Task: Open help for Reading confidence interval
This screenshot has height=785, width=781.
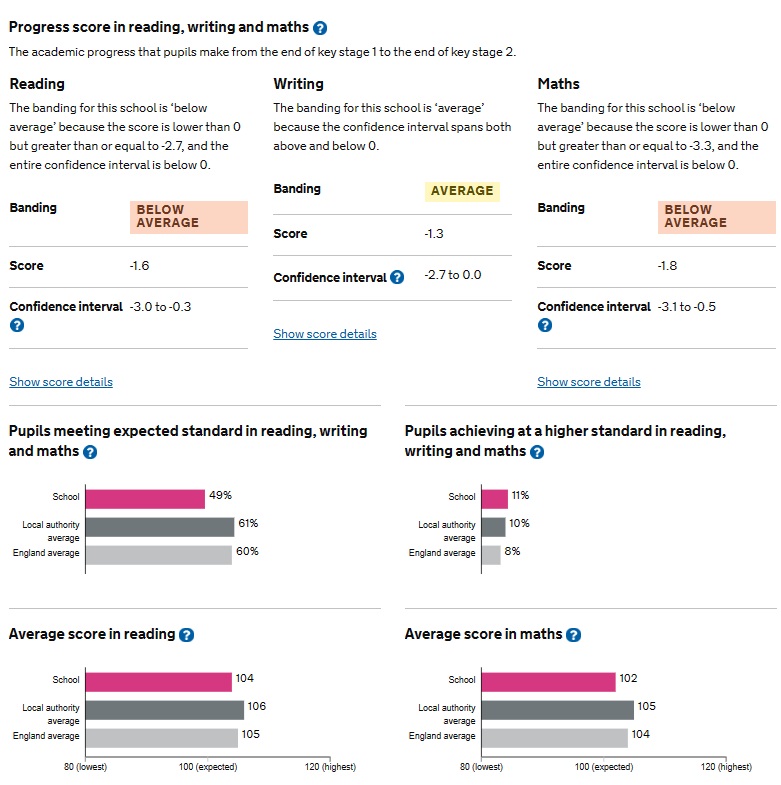Action: coord(17,325)
